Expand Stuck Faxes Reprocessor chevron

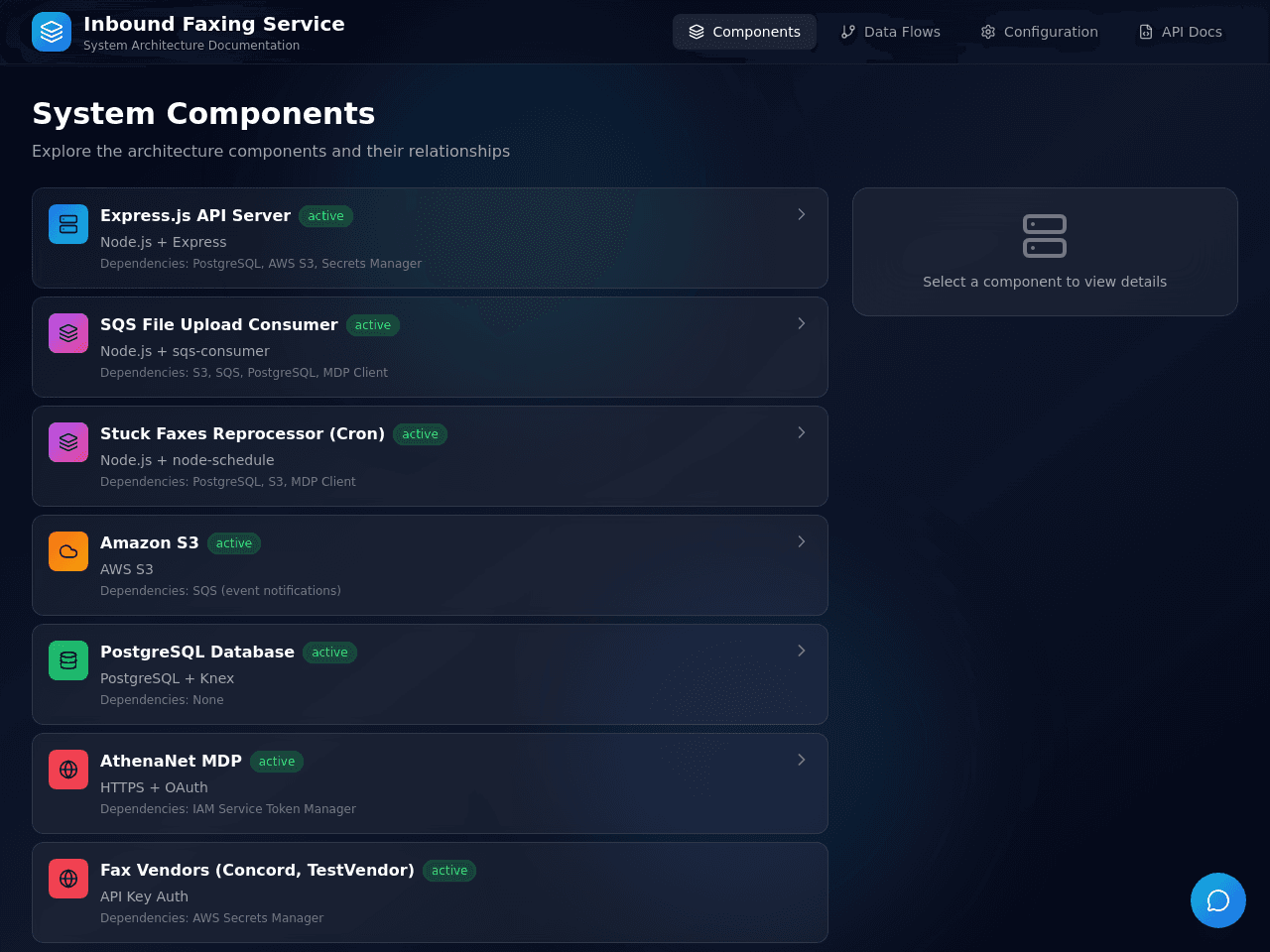coord(802,432)
